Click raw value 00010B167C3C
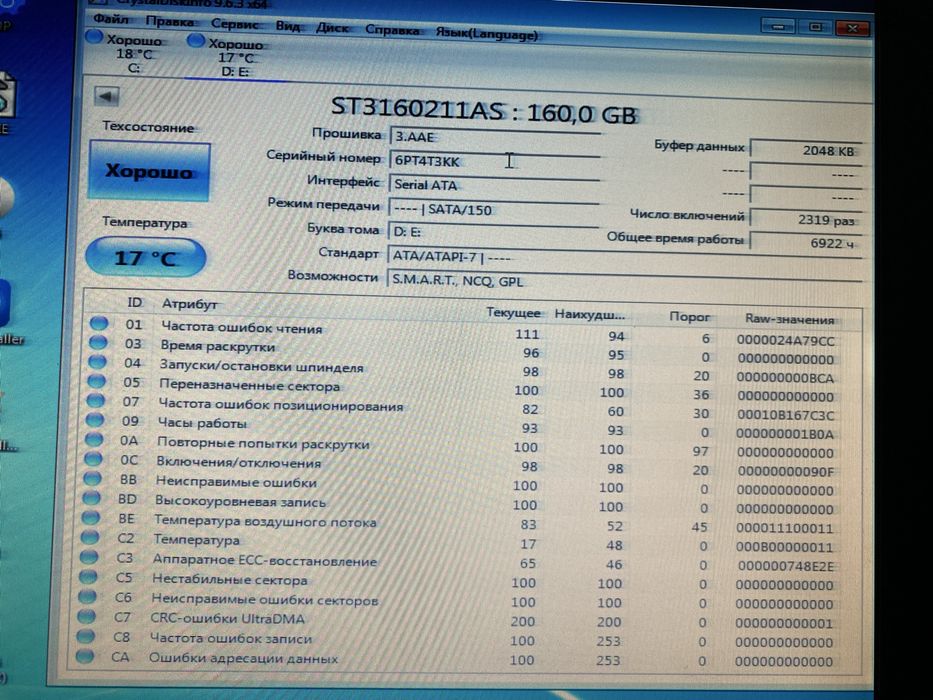The height and width of the screenshot is (700, 933). point(785,415)
